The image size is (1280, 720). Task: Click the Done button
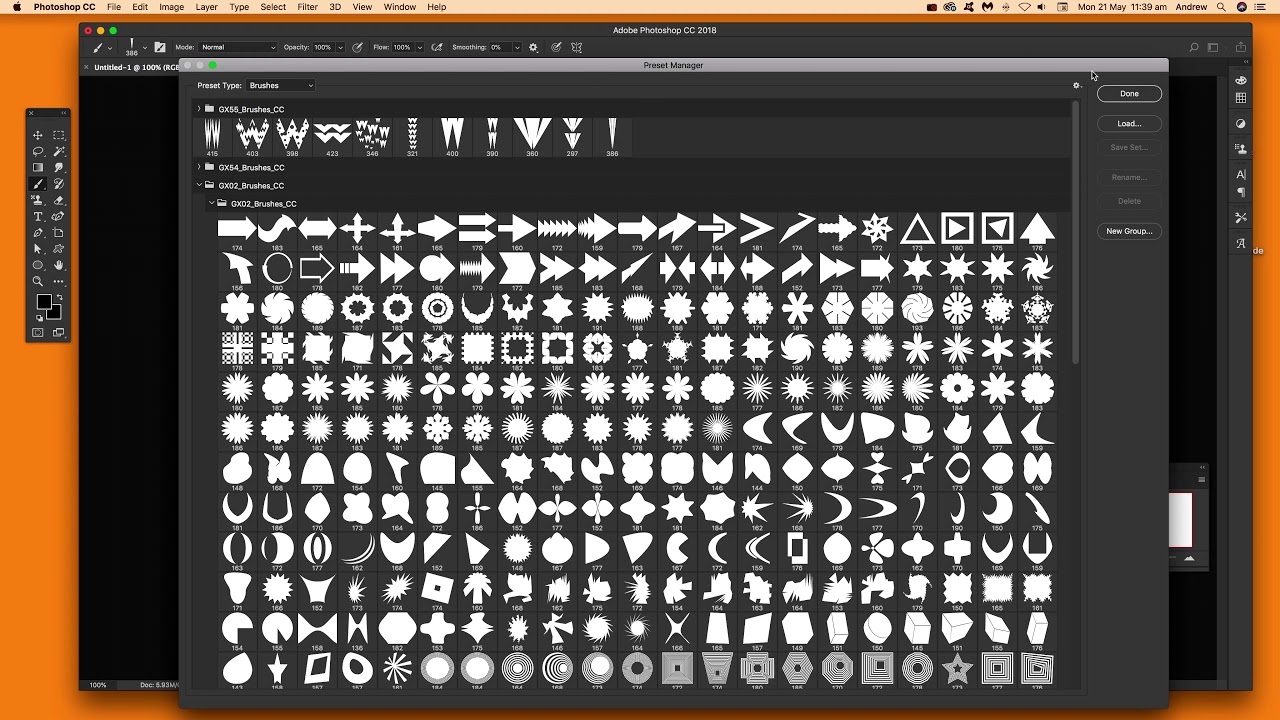coord(1129,94)
